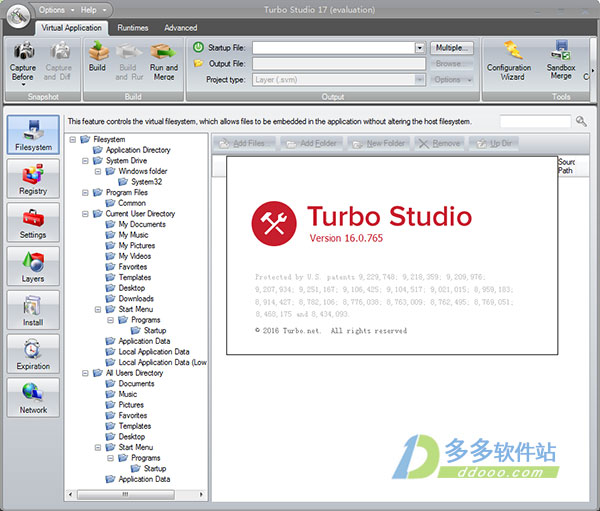Collapse the All Users Directory node
Viewport: 600px width, 511px height.
(x=85, y=373)
